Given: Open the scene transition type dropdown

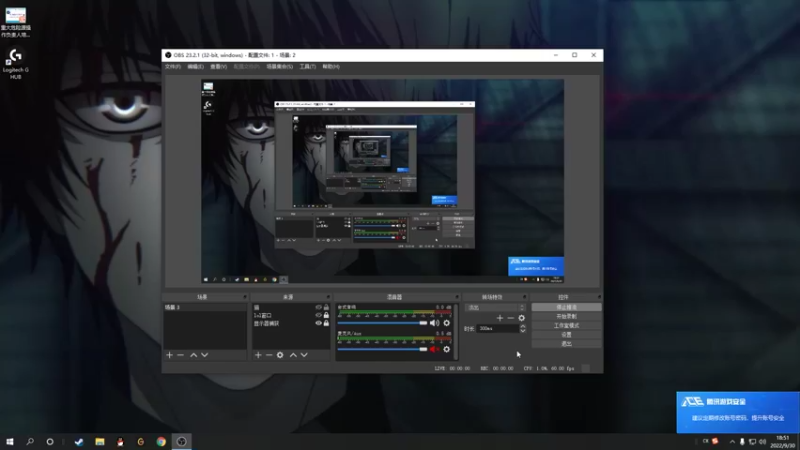Looking at the screenshot, I should [494, 307].
